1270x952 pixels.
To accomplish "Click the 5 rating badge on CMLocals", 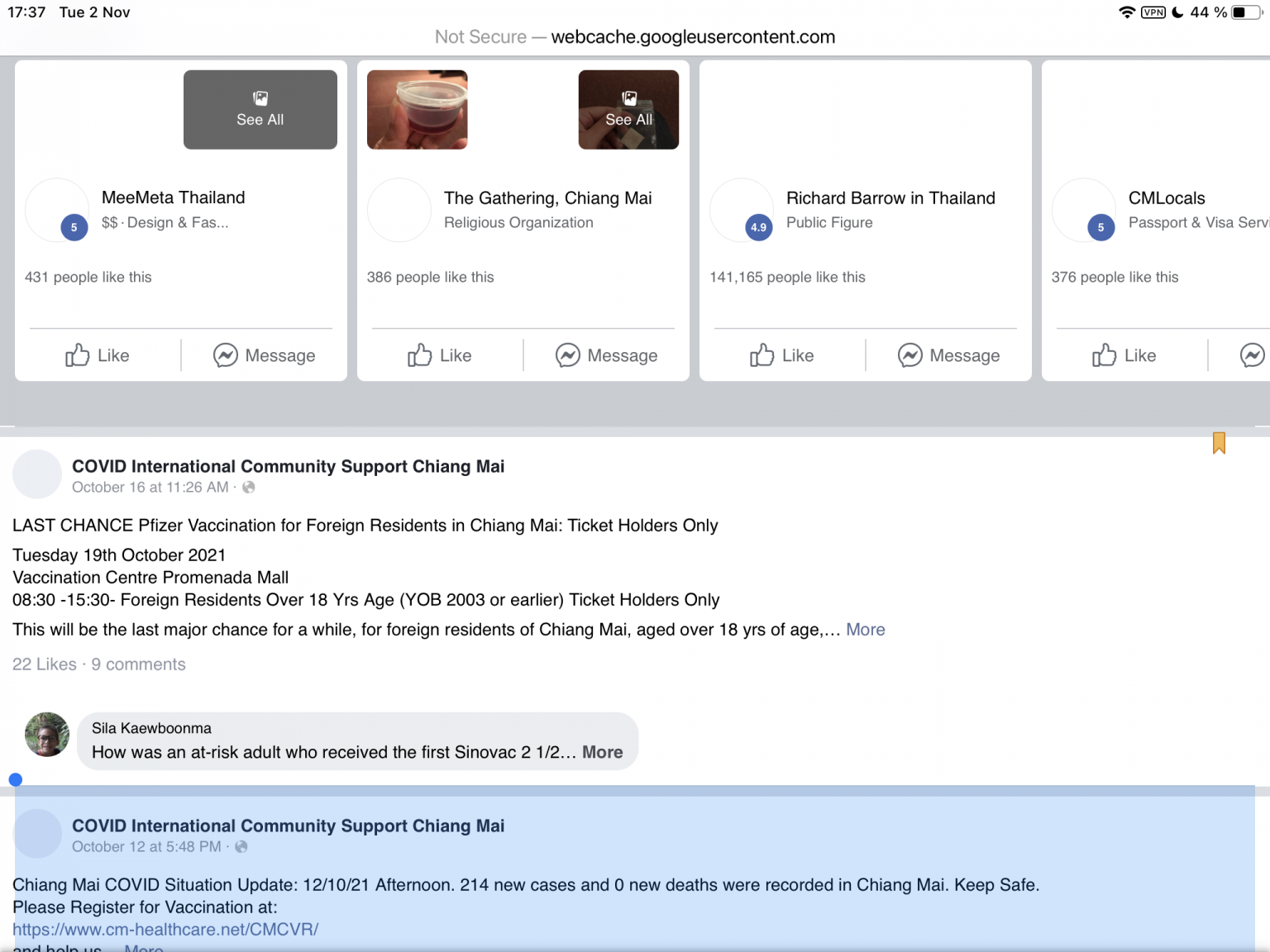I will click(1101, 227).
